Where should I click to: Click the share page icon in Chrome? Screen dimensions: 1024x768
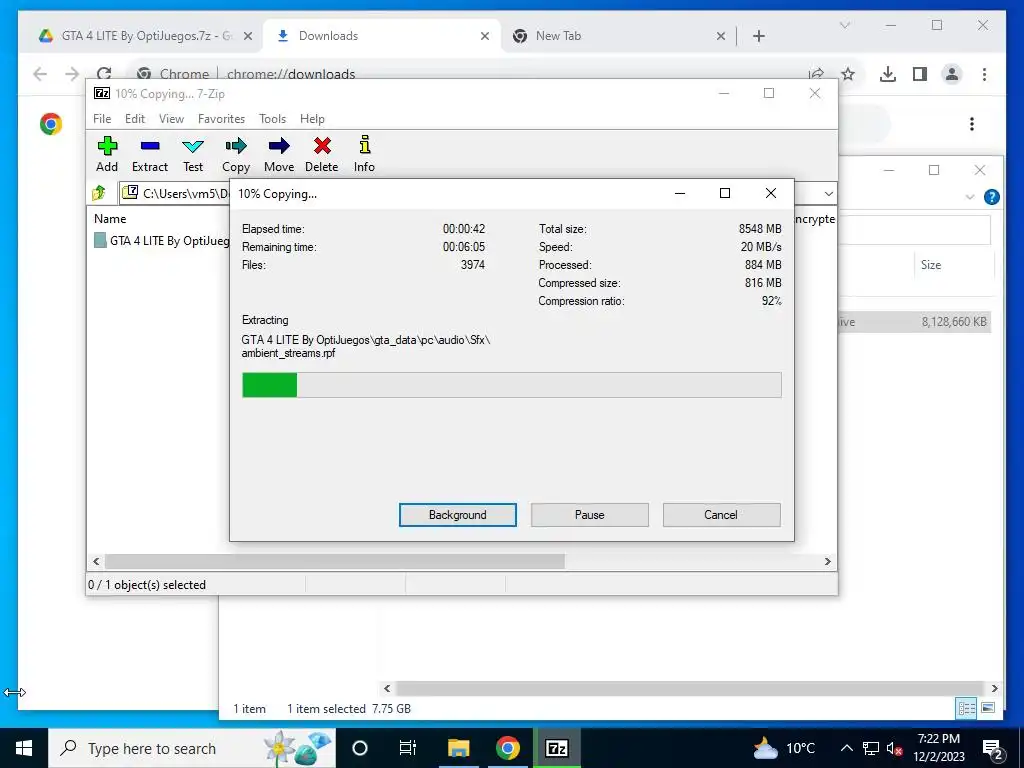click(x=816, y=74)
